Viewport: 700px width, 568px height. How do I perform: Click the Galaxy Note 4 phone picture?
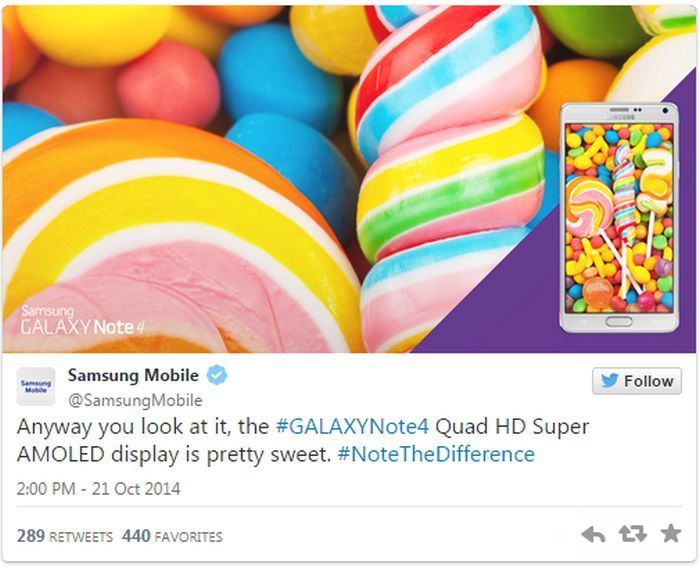(x=619, y=218)
